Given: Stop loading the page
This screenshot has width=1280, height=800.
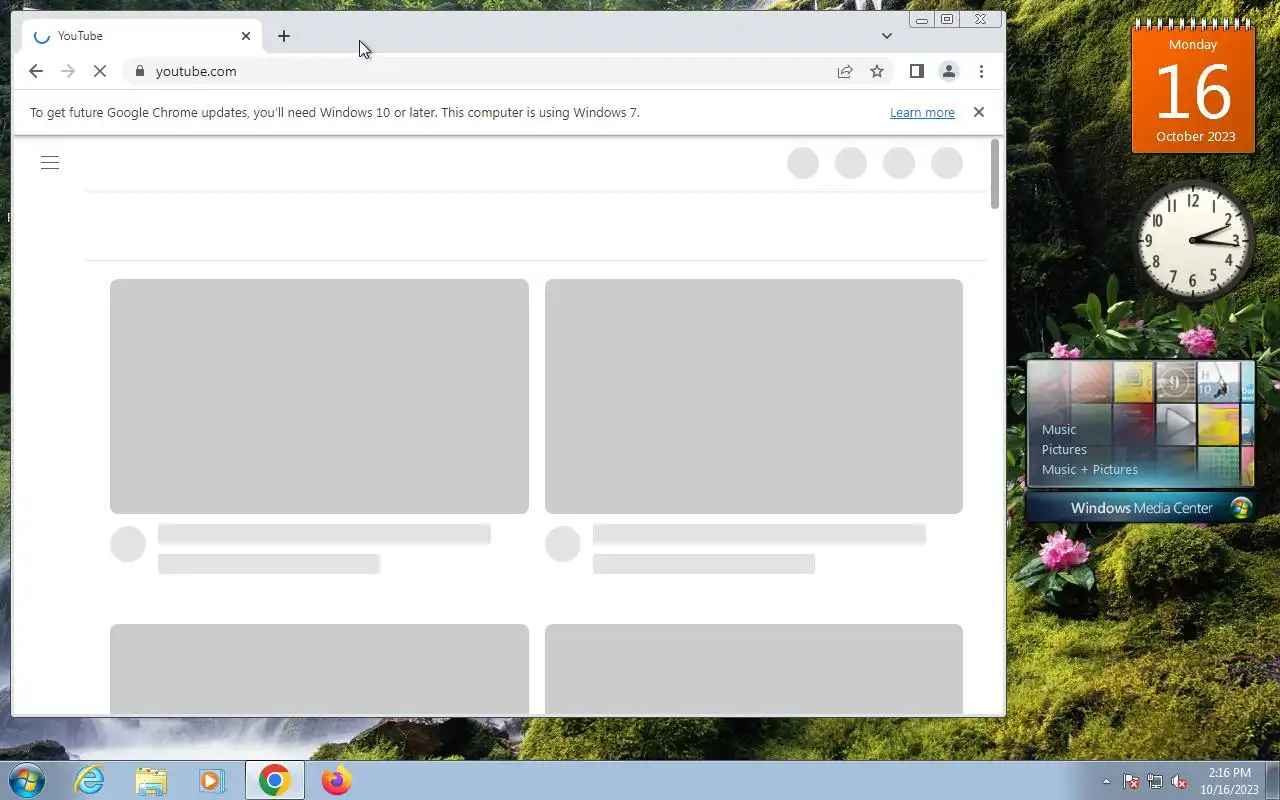Looking at the screenshot, I should 100,71.
